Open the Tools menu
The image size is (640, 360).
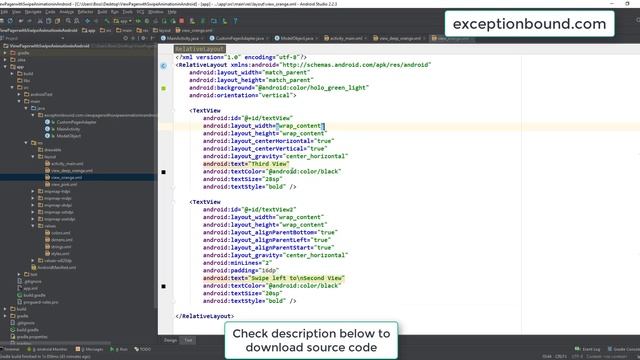[x=127, y=12]
